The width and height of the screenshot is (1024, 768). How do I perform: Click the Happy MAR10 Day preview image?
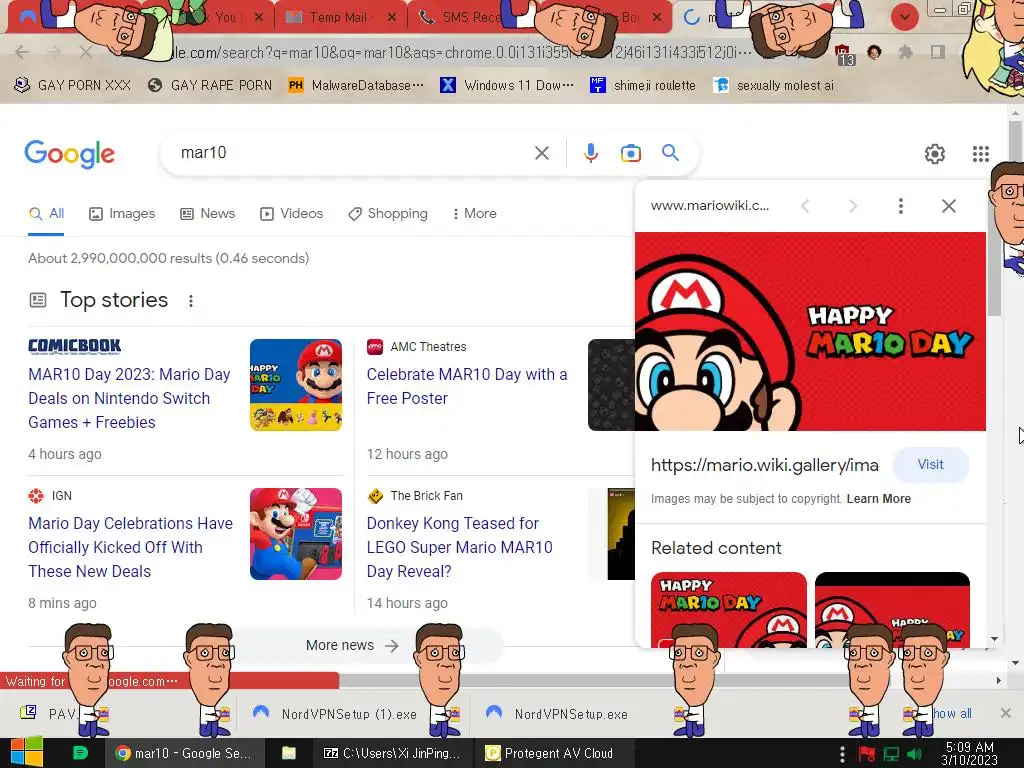coord(810,331)
